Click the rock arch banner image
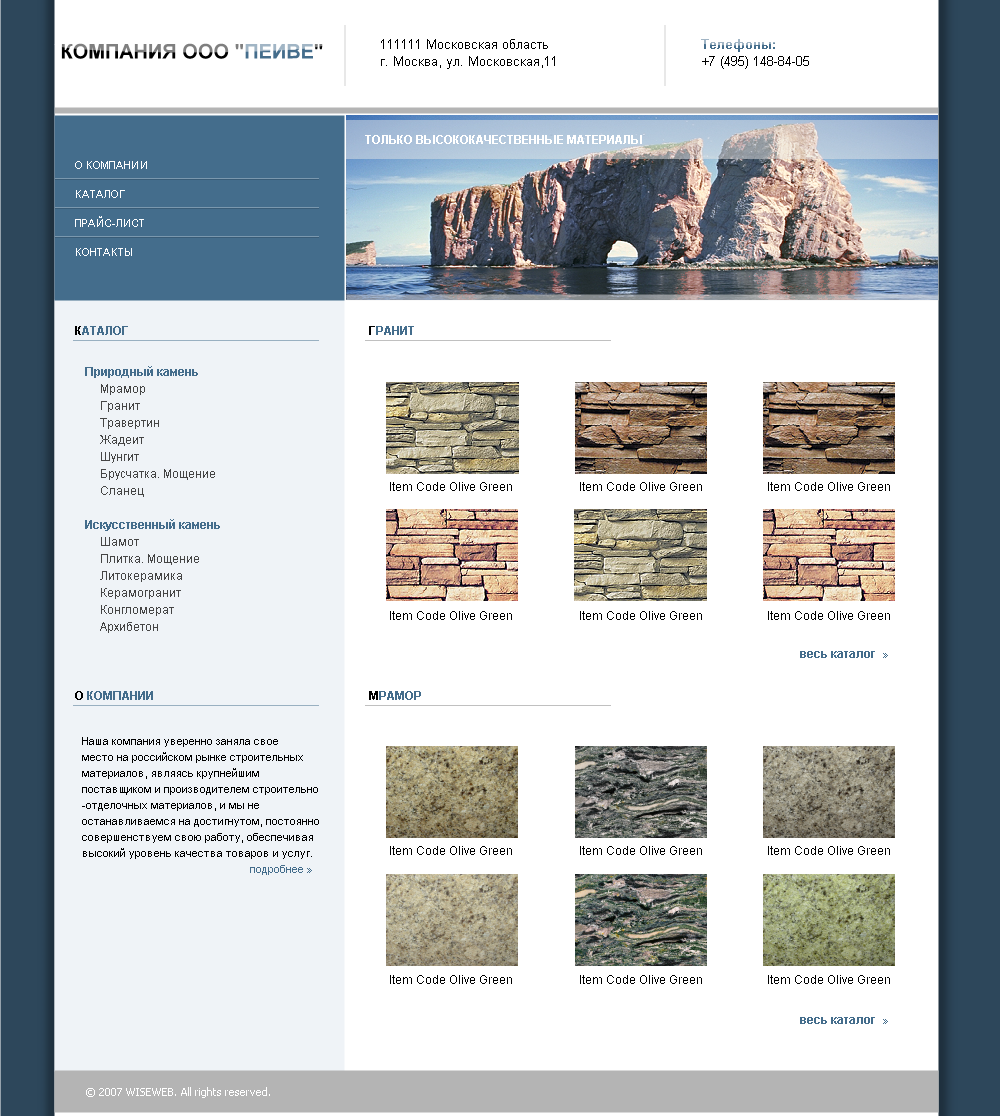Screen dimensions: 1000x1116 click(642, 208)
